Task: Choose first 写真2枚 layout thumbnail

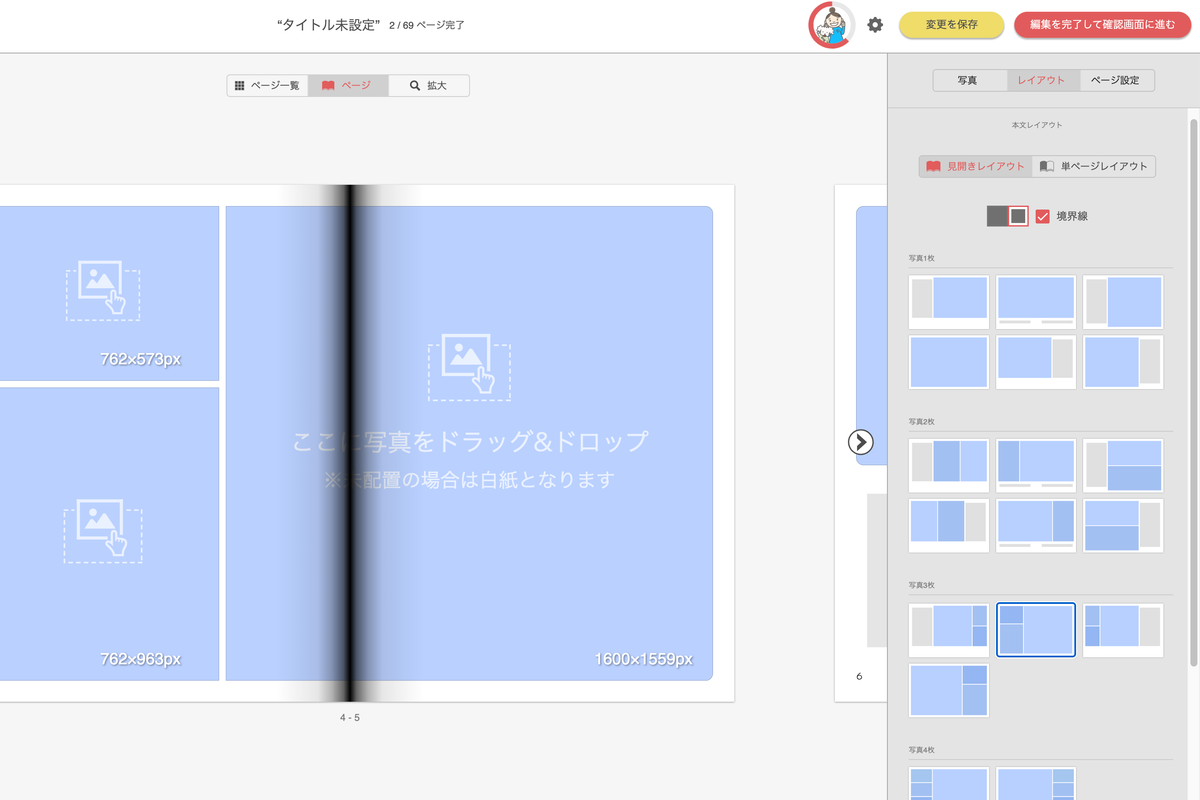Action: 948,465
